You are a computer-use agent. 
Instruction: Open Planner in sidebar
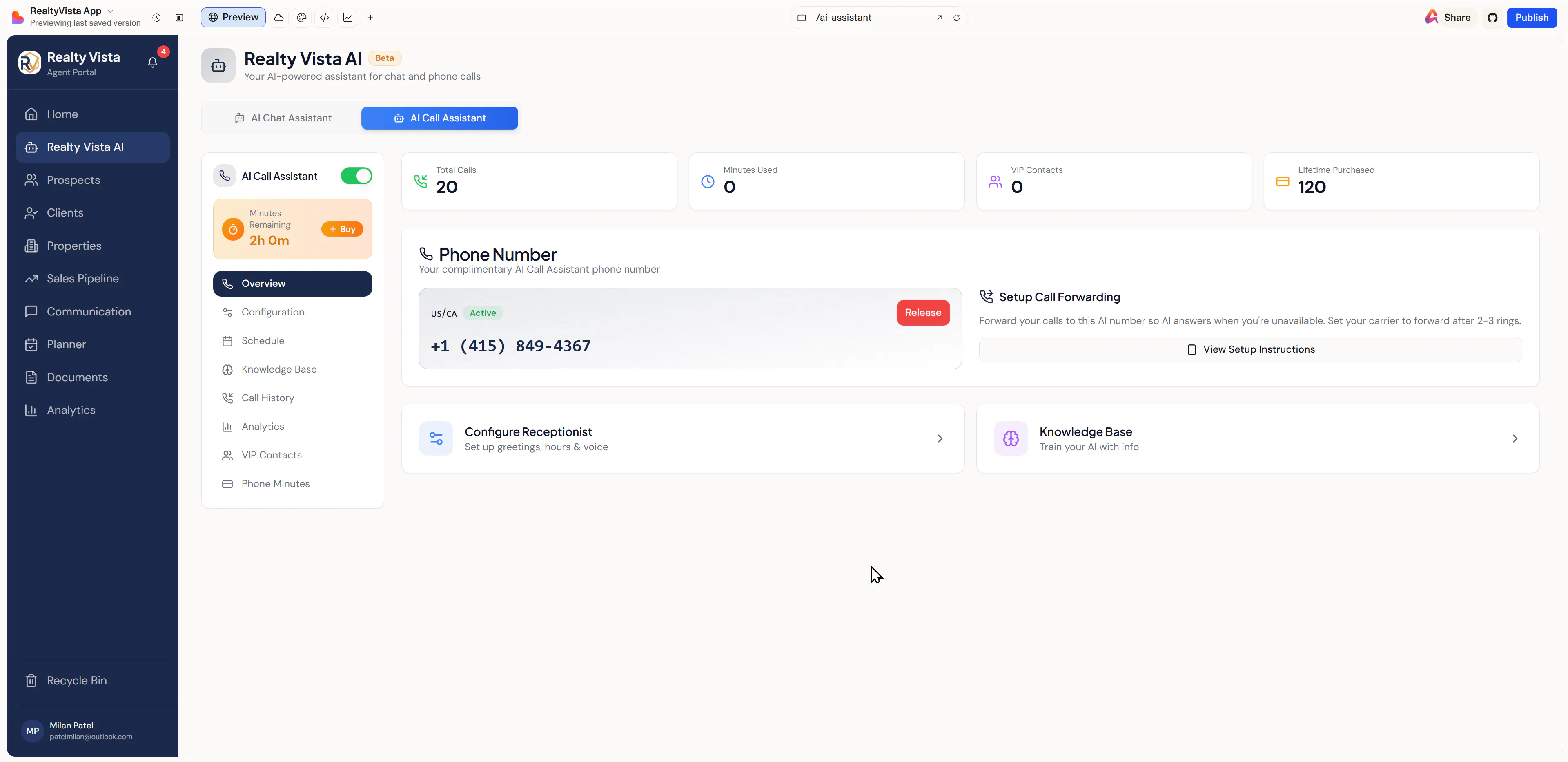pyautogui.click(x=93, y=345)
